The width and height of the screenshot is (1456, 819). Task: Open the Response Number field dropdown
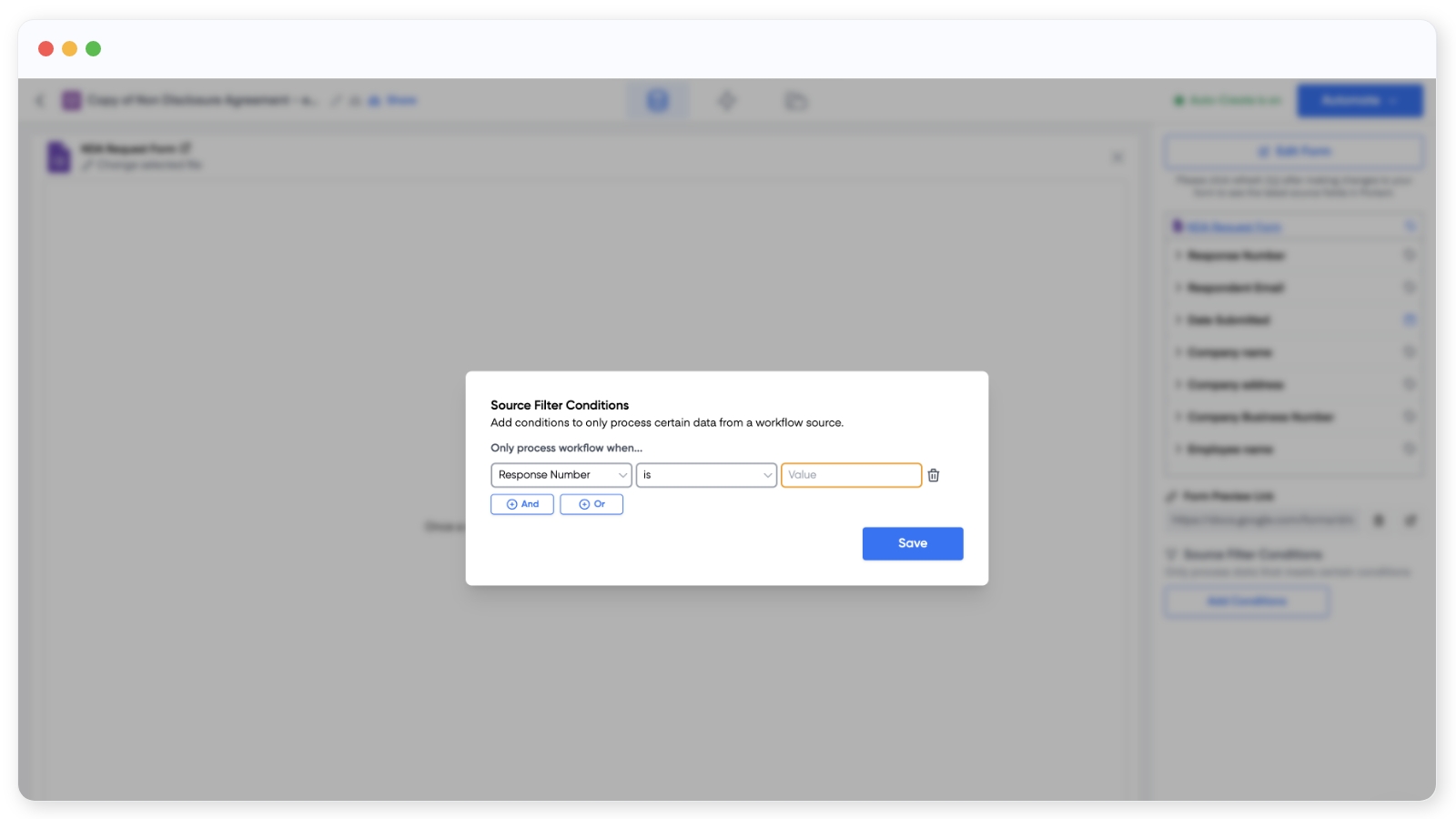[561, 475]
